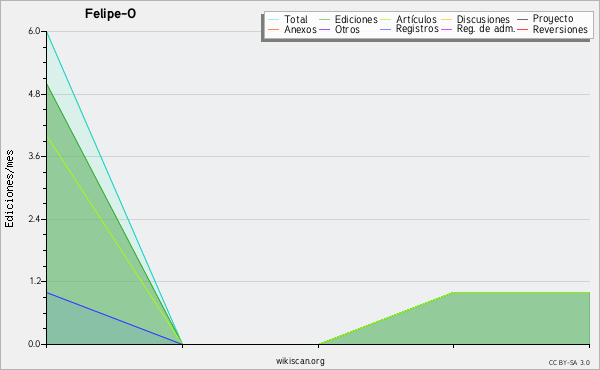This screenshot has width=600, height=370.
Task: Click the CC BY-SA 3.0 license text
Action: (x=569, y=362)
